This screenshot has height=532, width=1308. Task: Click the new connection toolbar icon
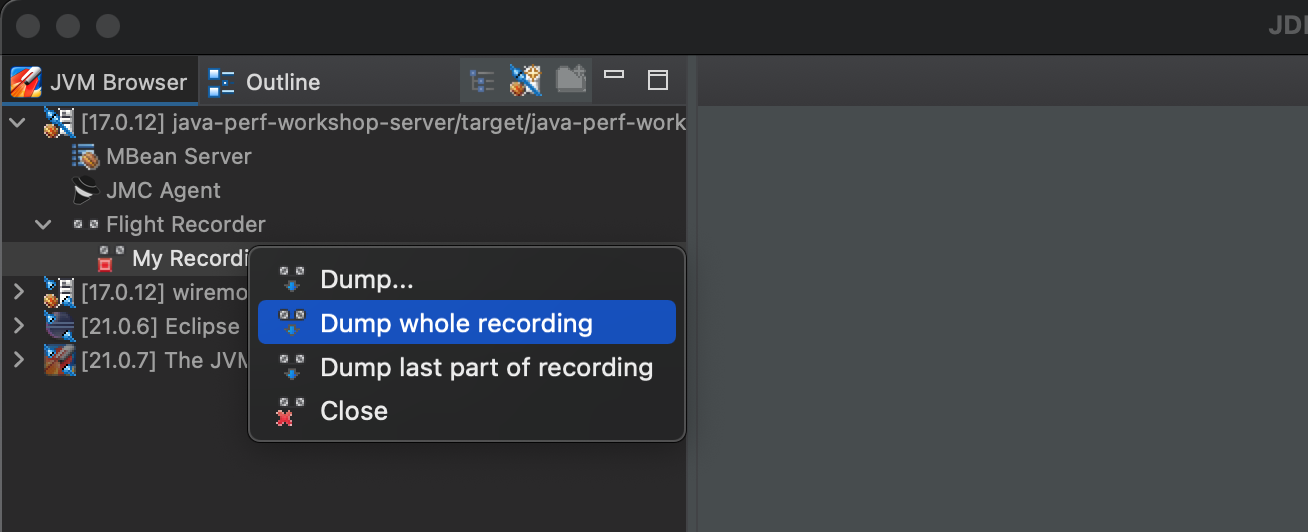(x=525, y=80)
